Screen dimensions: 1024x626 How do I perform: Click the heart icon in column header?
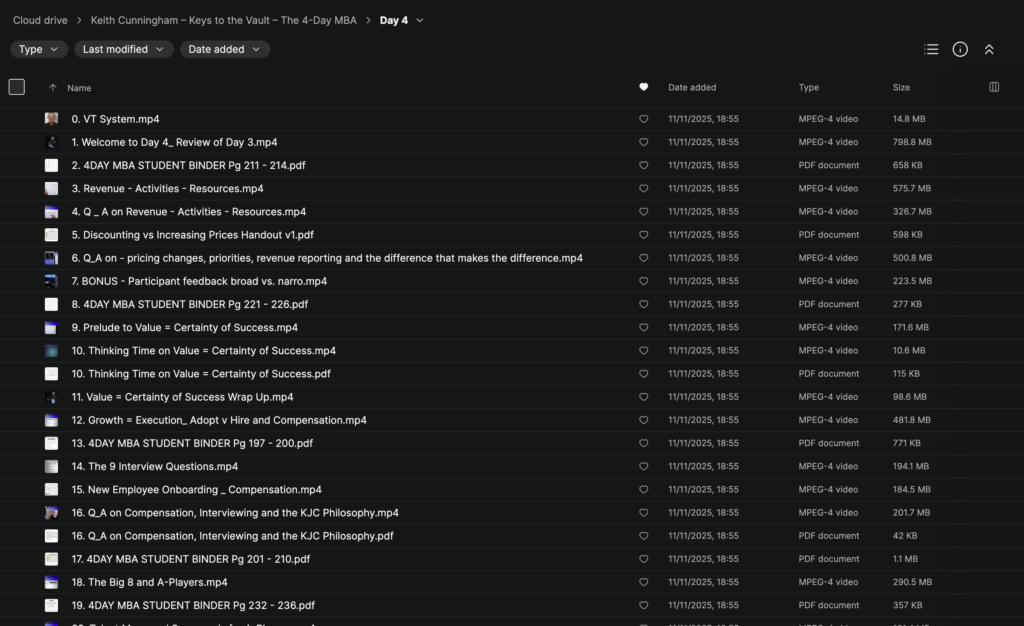[x=643, y=87]
